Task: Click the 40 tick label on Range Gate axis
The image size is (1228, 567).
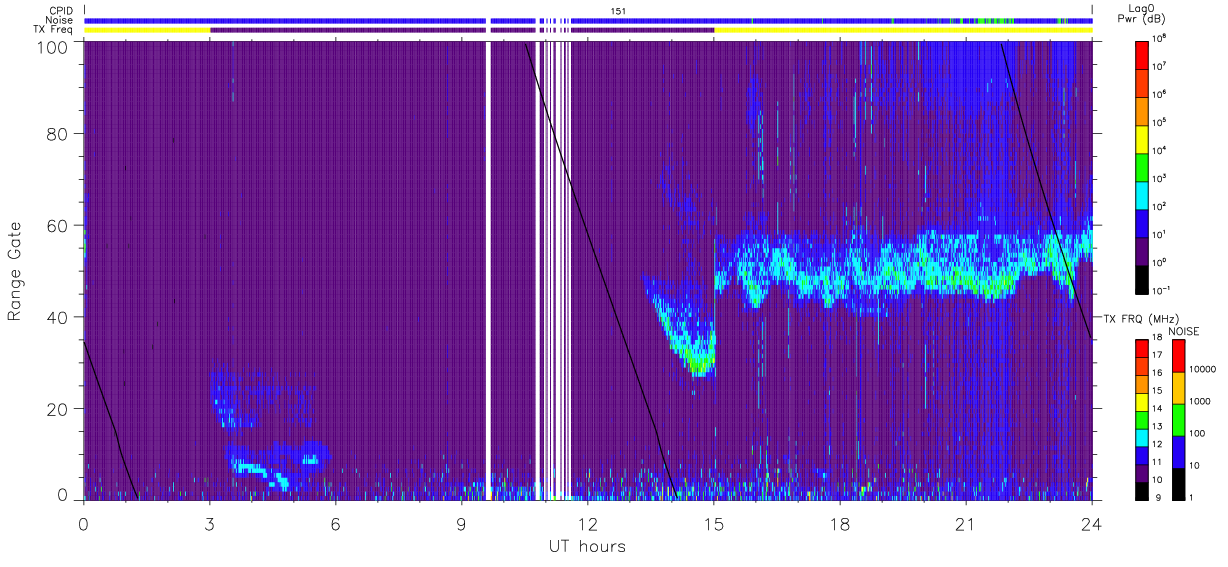Action: pyautogui.click(x=57, y=317)
